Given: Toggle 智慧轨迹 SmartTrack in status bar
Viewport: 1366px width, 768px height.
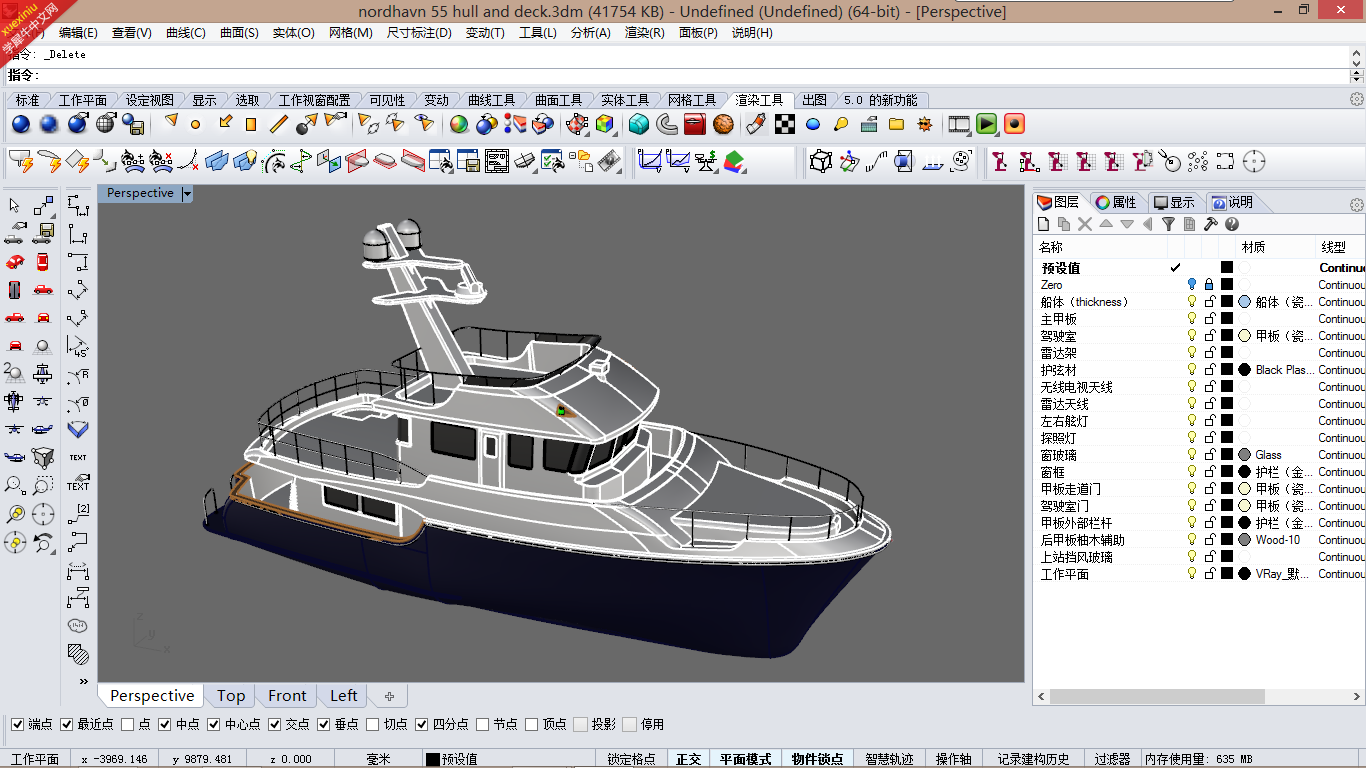Looking at the screenshot, I should pyautogui.click(x=889, y=759).
